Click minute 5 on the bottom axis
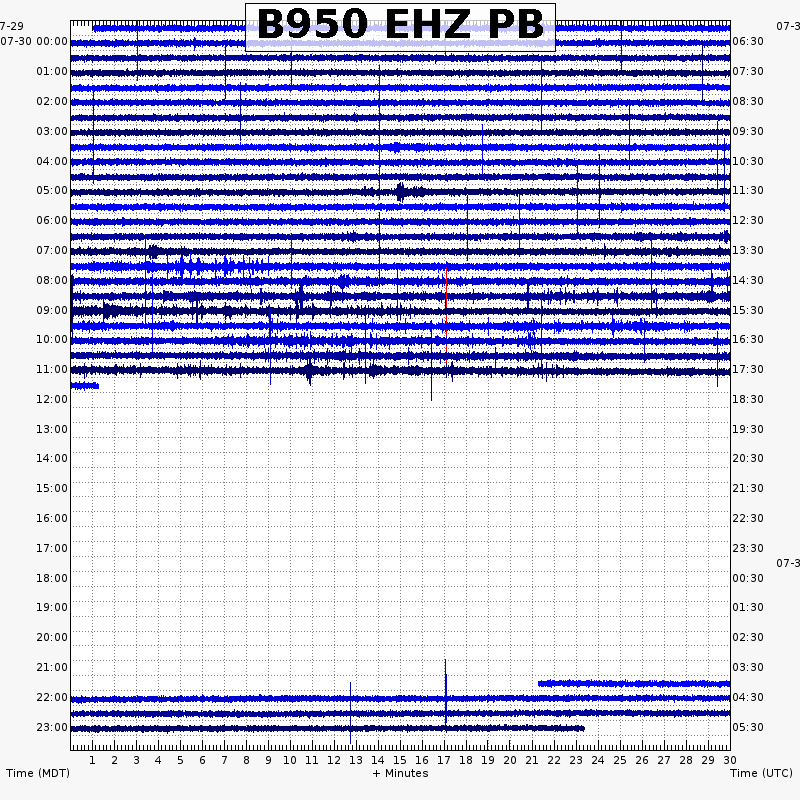 (x=180, y=760)
